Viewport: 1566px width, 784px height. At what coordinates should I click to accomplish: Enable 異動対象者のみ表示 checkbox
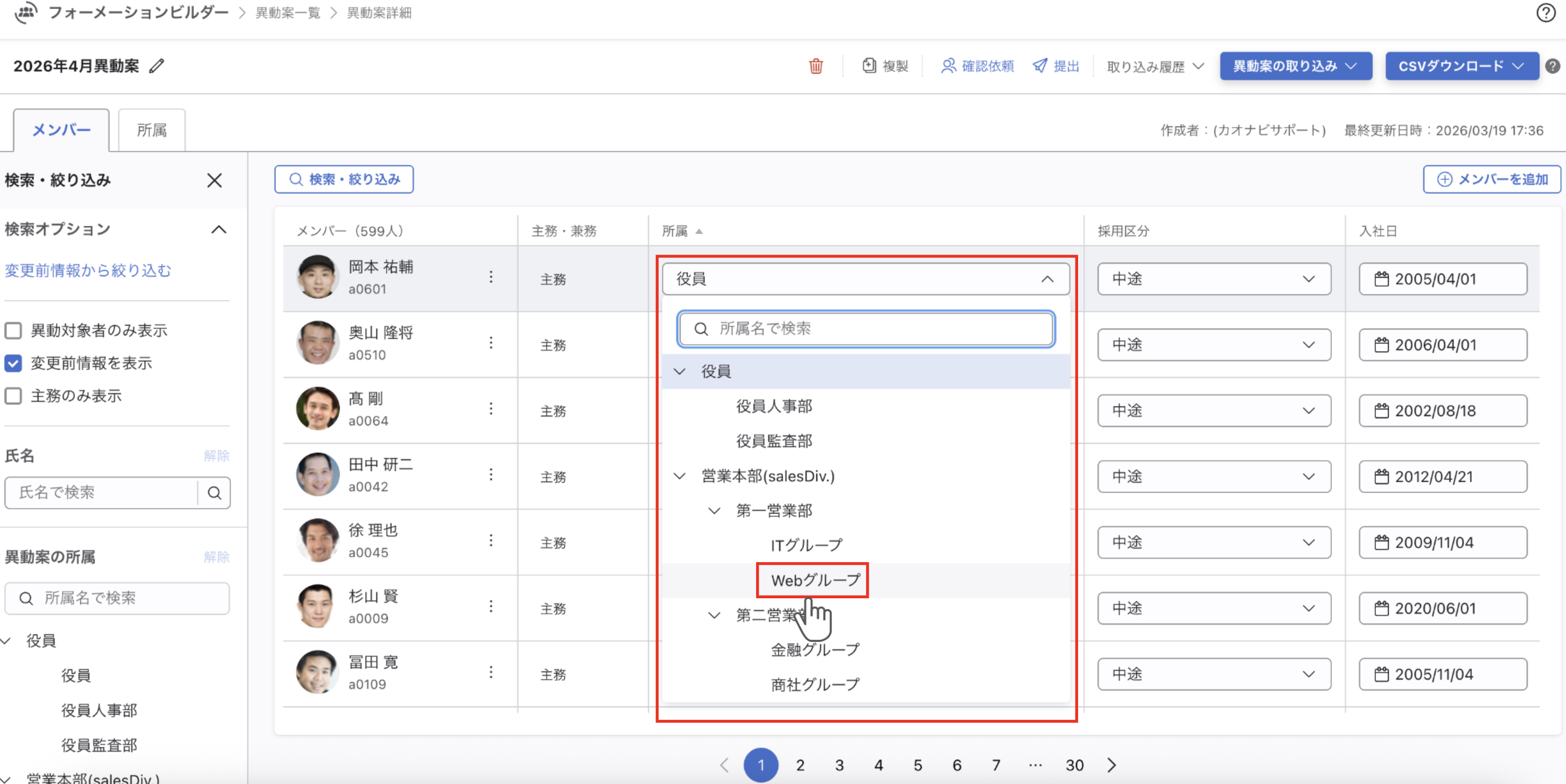pyautogui.click(x=13, y=330)
